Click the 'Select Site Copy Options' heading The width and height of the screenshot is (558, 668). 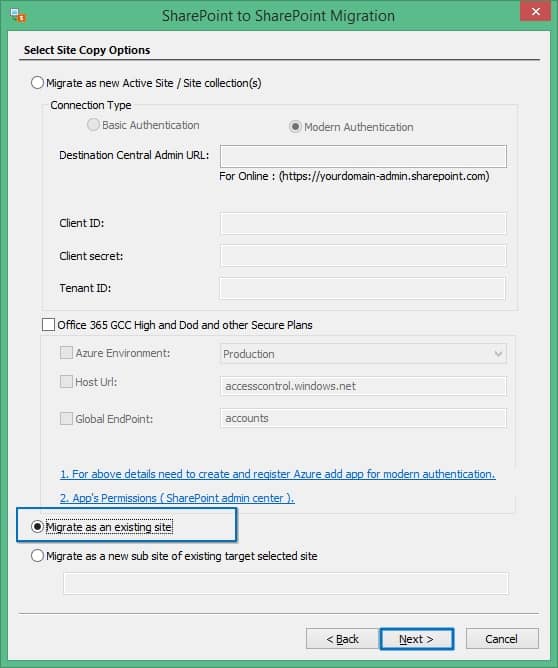[87, 50]
